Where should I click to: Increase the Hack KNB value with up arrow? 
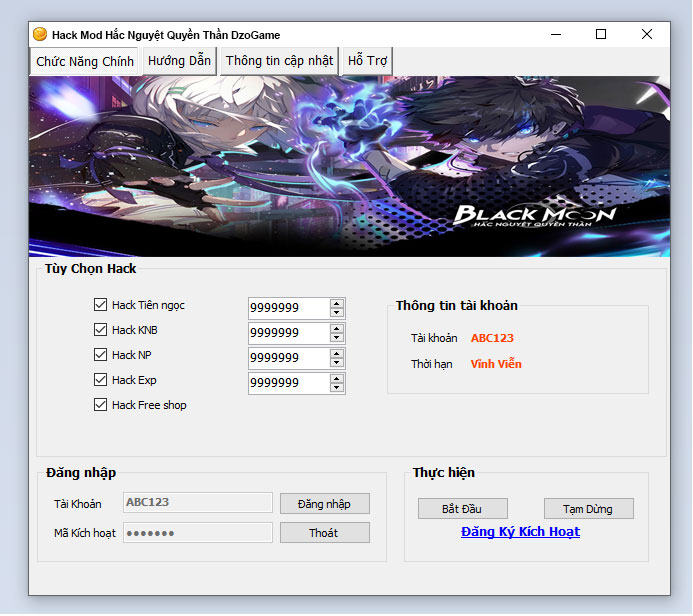(337, 328)
